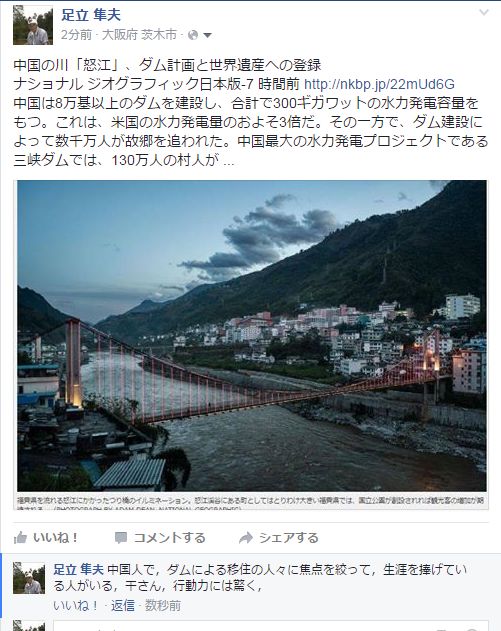The height and width of the screenshot is (631, 501).
Task: Click the 大阪府 茨木市 location link
Action: click(139, 35)
